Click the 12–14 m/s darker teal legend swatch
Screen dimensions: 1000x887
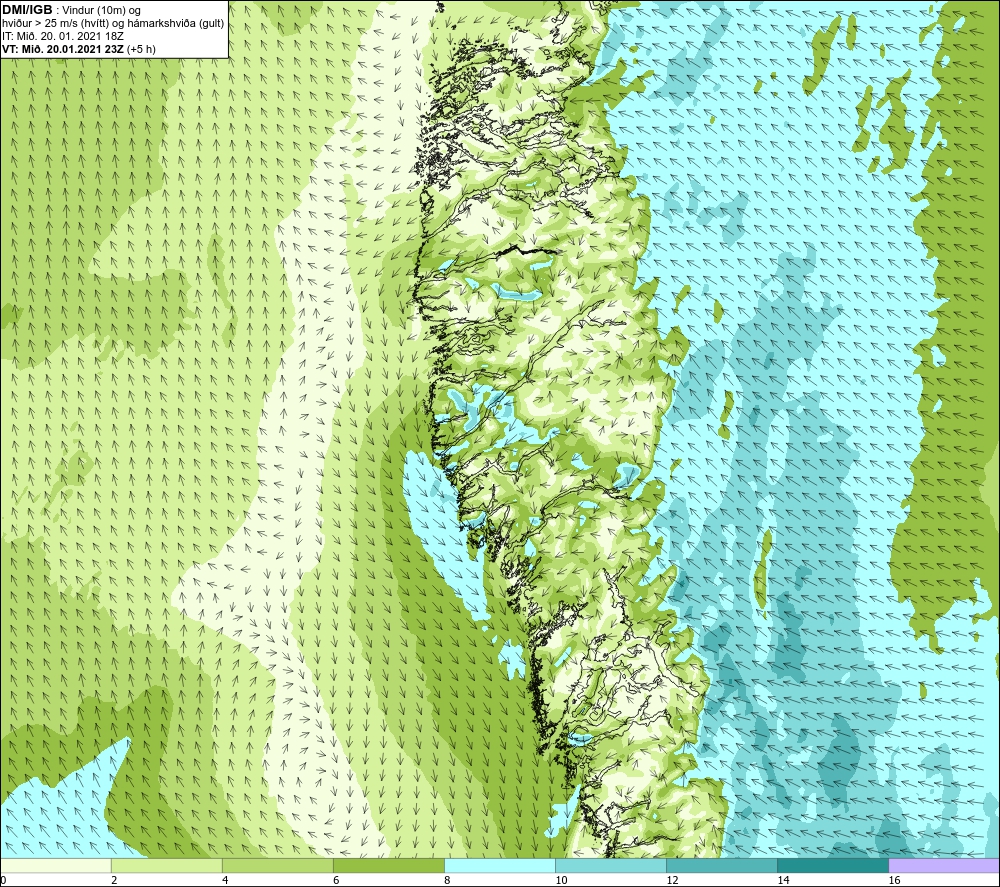pyautogui.click(x=722, y=865)
